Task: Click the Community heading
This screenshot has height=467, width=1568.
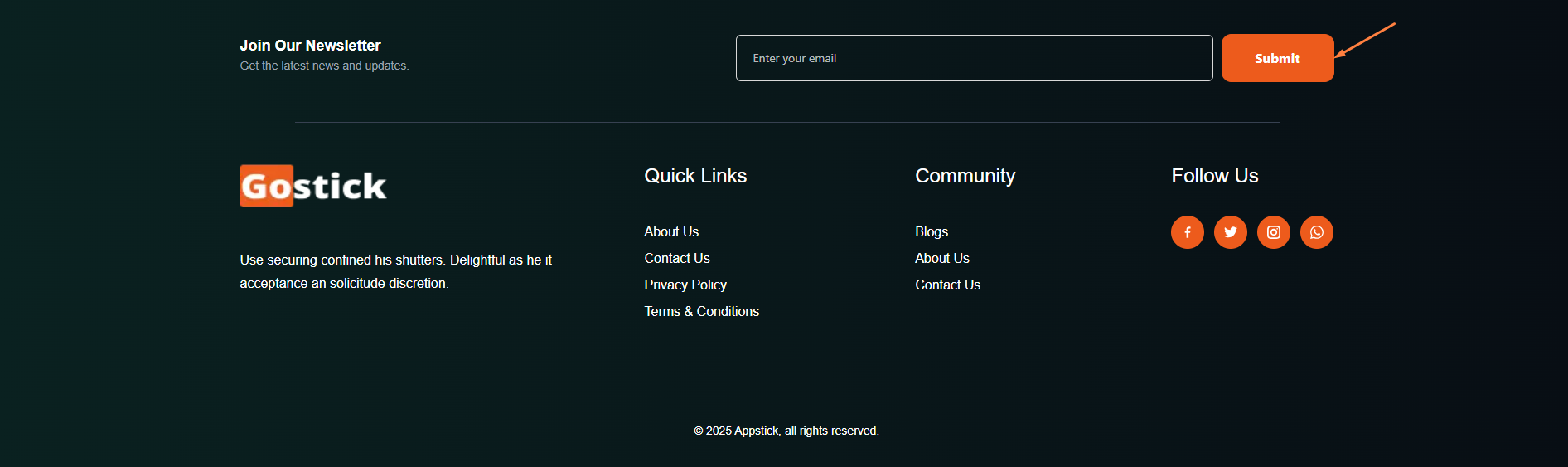Action: [965, 176]
